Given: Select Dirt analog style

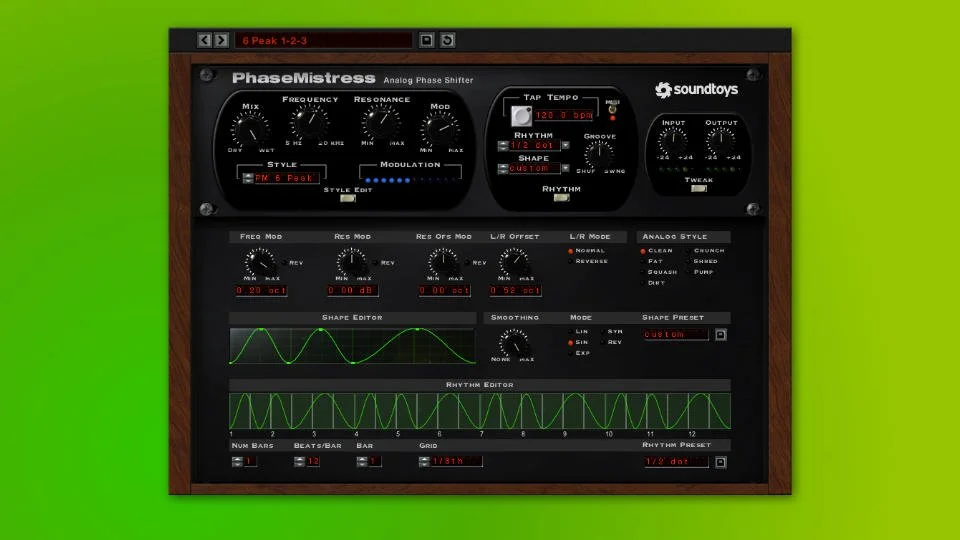Looking at the screenshot, I should 643,283.
